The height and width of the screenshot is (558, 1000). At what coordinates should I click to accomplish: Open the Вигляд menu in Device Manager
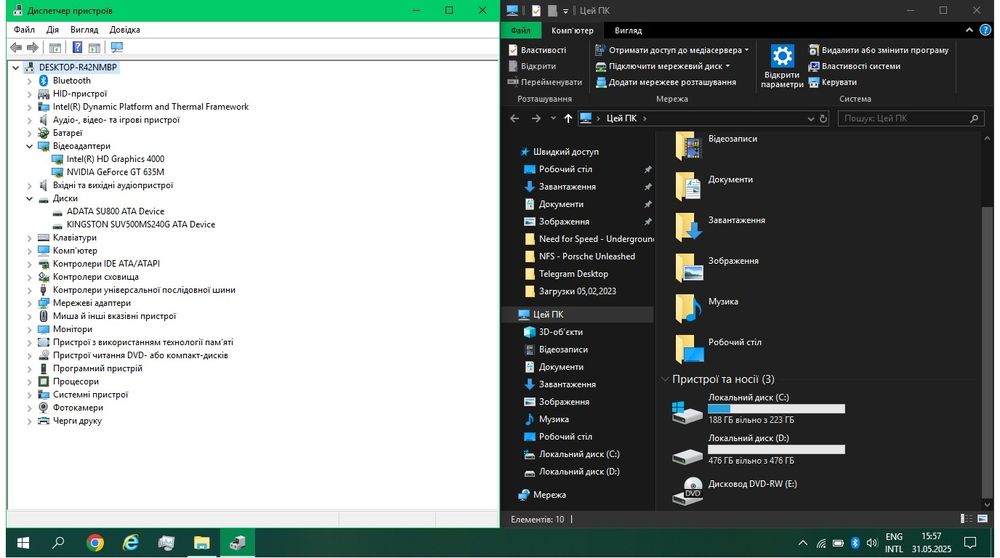(x=84, y=30)
